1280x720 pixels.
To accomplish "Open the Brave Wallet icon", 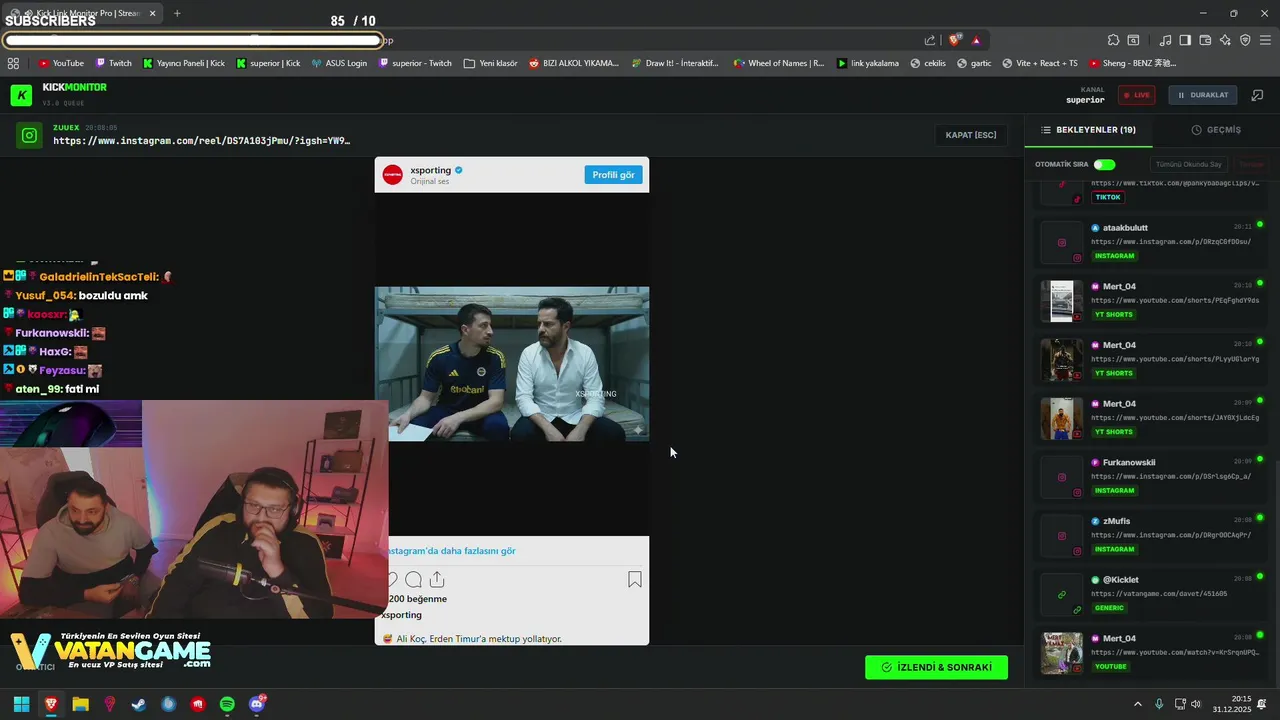I will click(1205, 40).
